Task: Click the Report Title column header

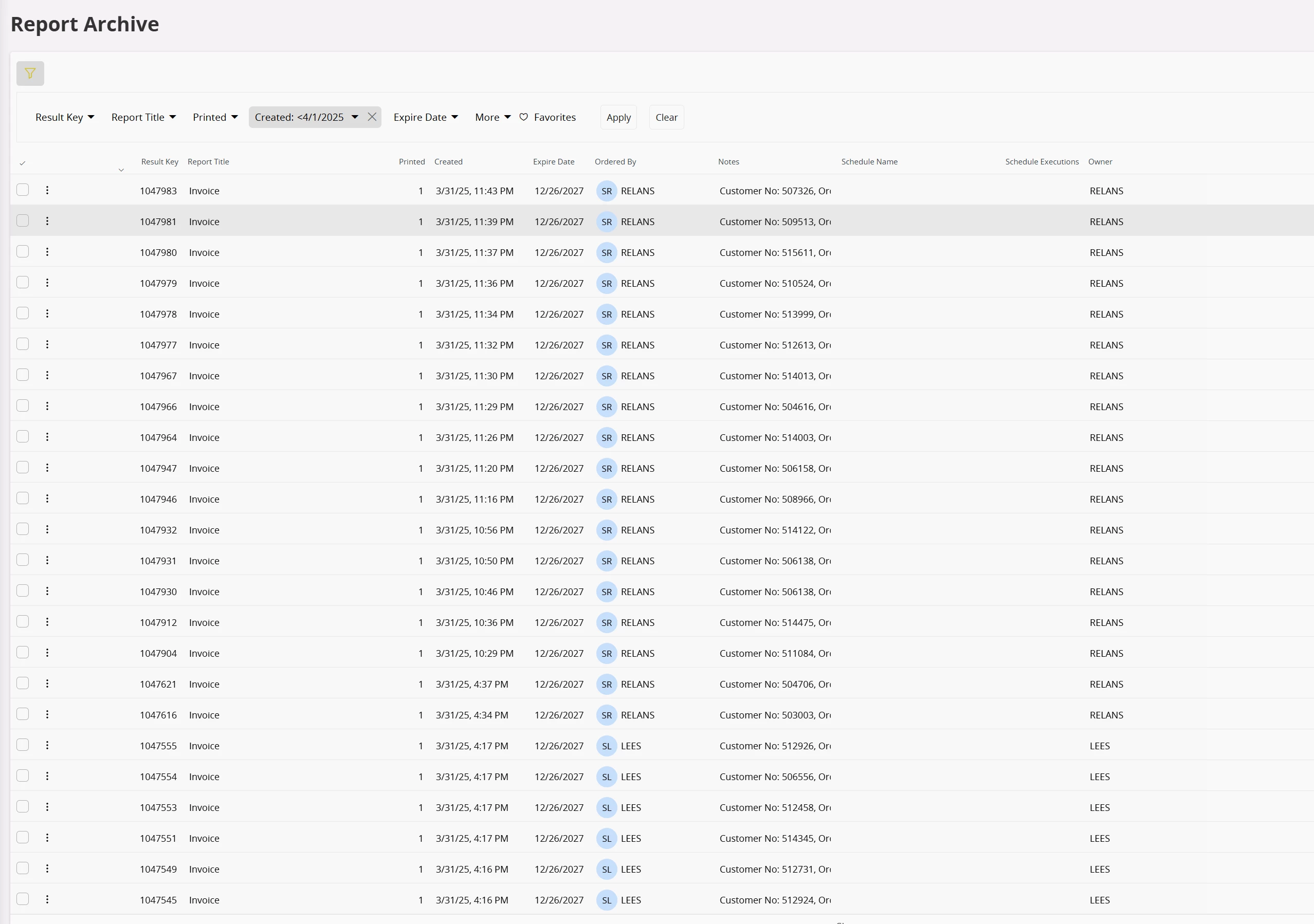Action: click(208, 162)
